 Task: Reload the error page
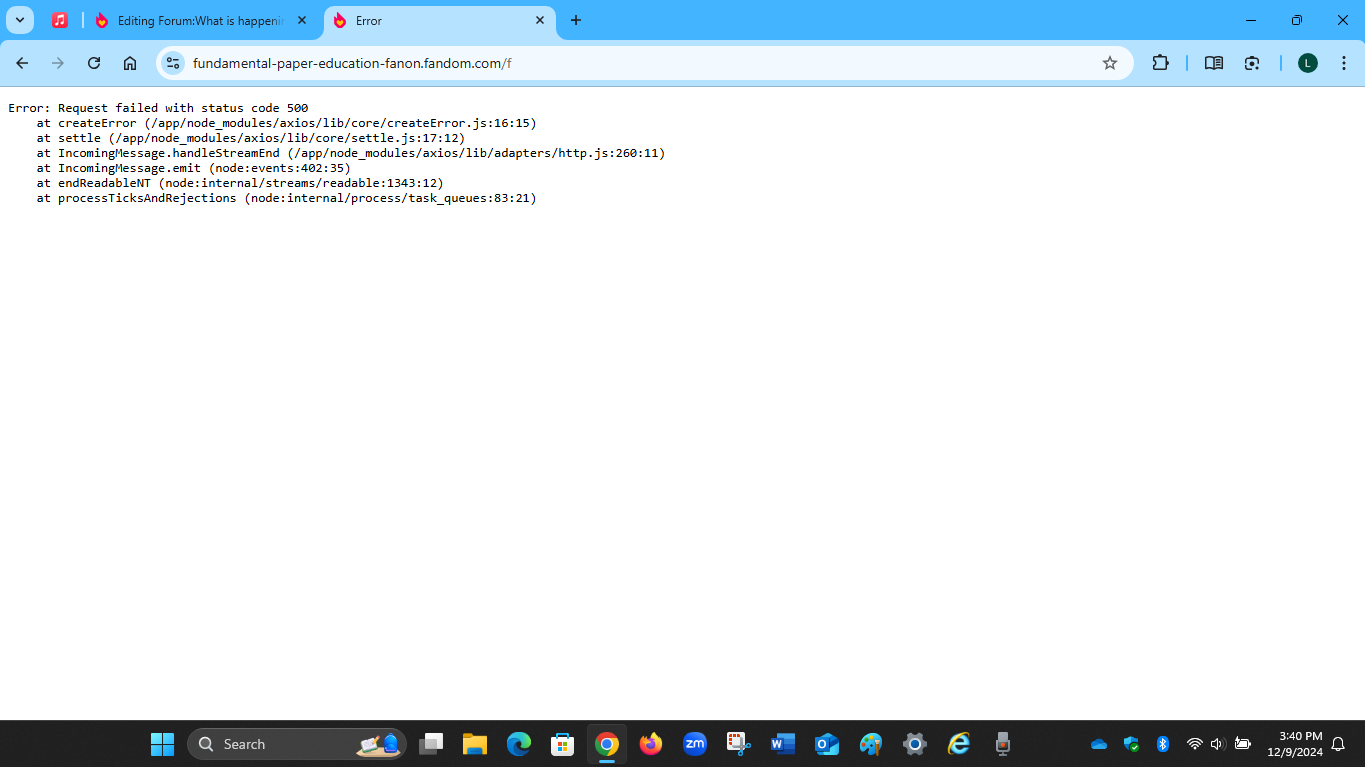tap(94, 63)
